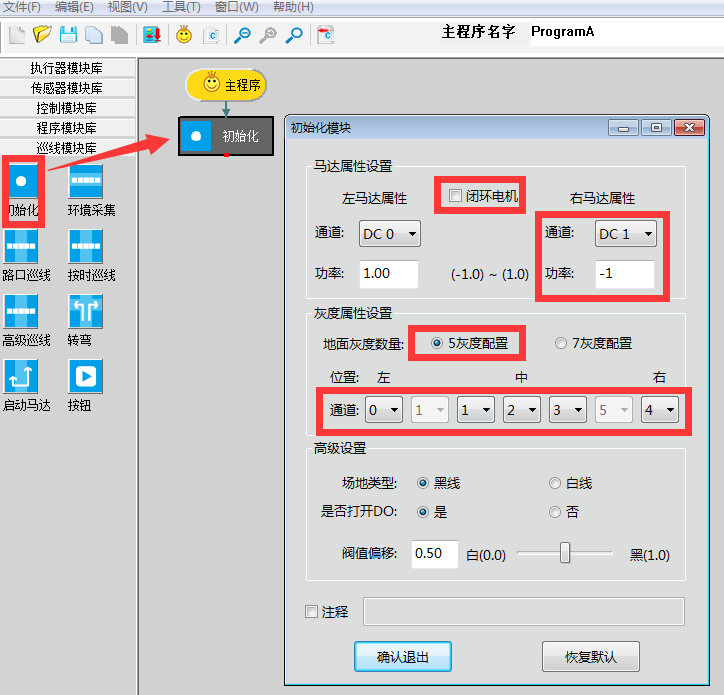The image size is (724, 695).
Task: Open the grayscale channel dropdown showing 0
Action: pos(384,410)
